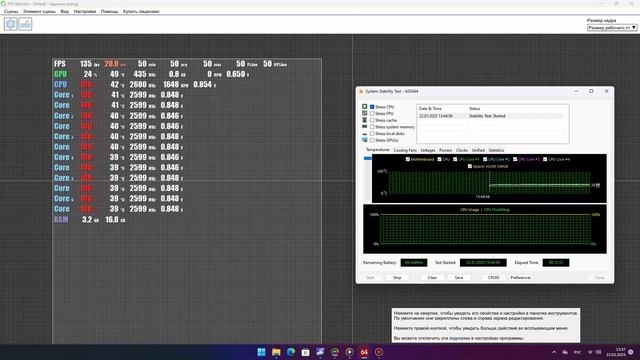This screenshot has width=640, height=360.
Task: Click the Stress system memory icon
Action: pos(364,127)
